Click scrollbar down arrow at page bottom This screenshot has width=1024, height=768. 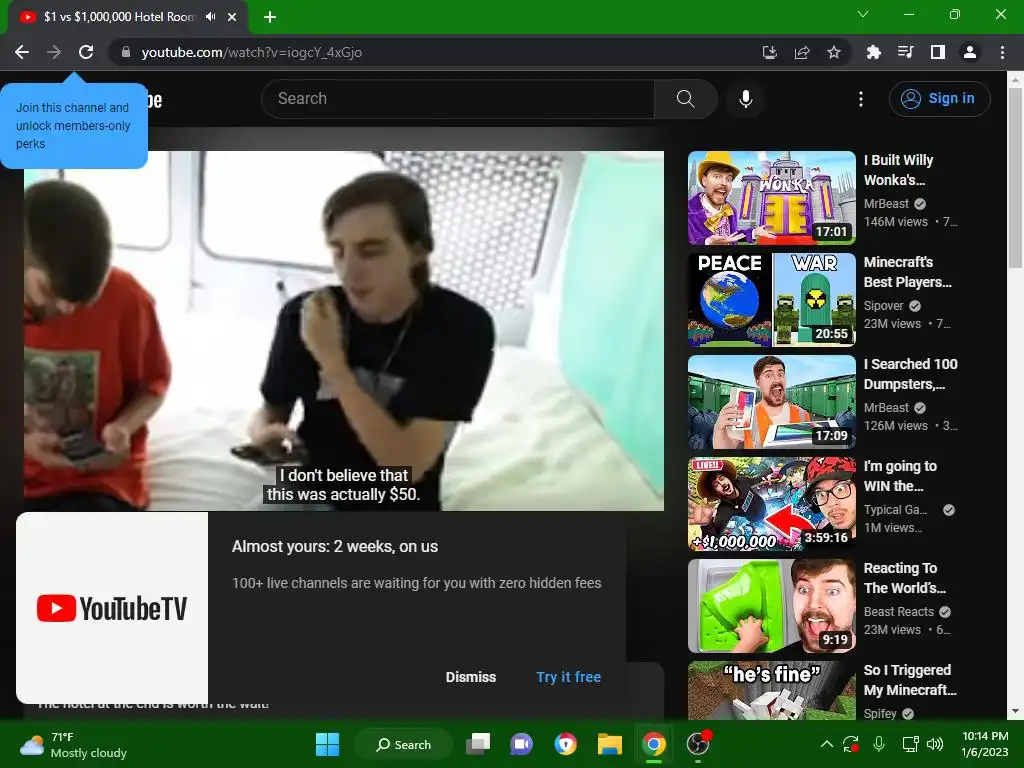click(1015, 712)
